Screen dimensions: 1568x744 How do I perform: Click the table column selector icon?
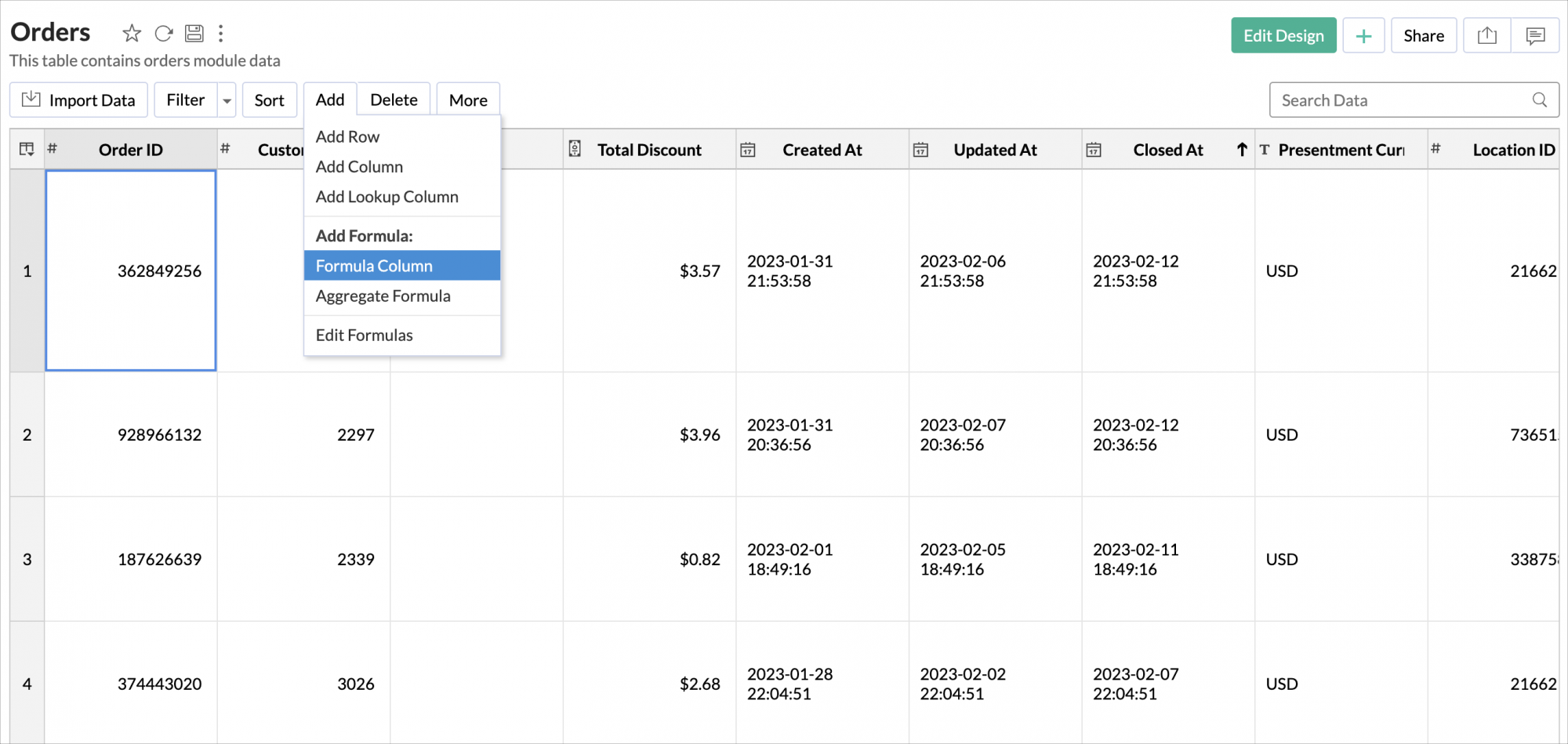[x=27, y=150]
